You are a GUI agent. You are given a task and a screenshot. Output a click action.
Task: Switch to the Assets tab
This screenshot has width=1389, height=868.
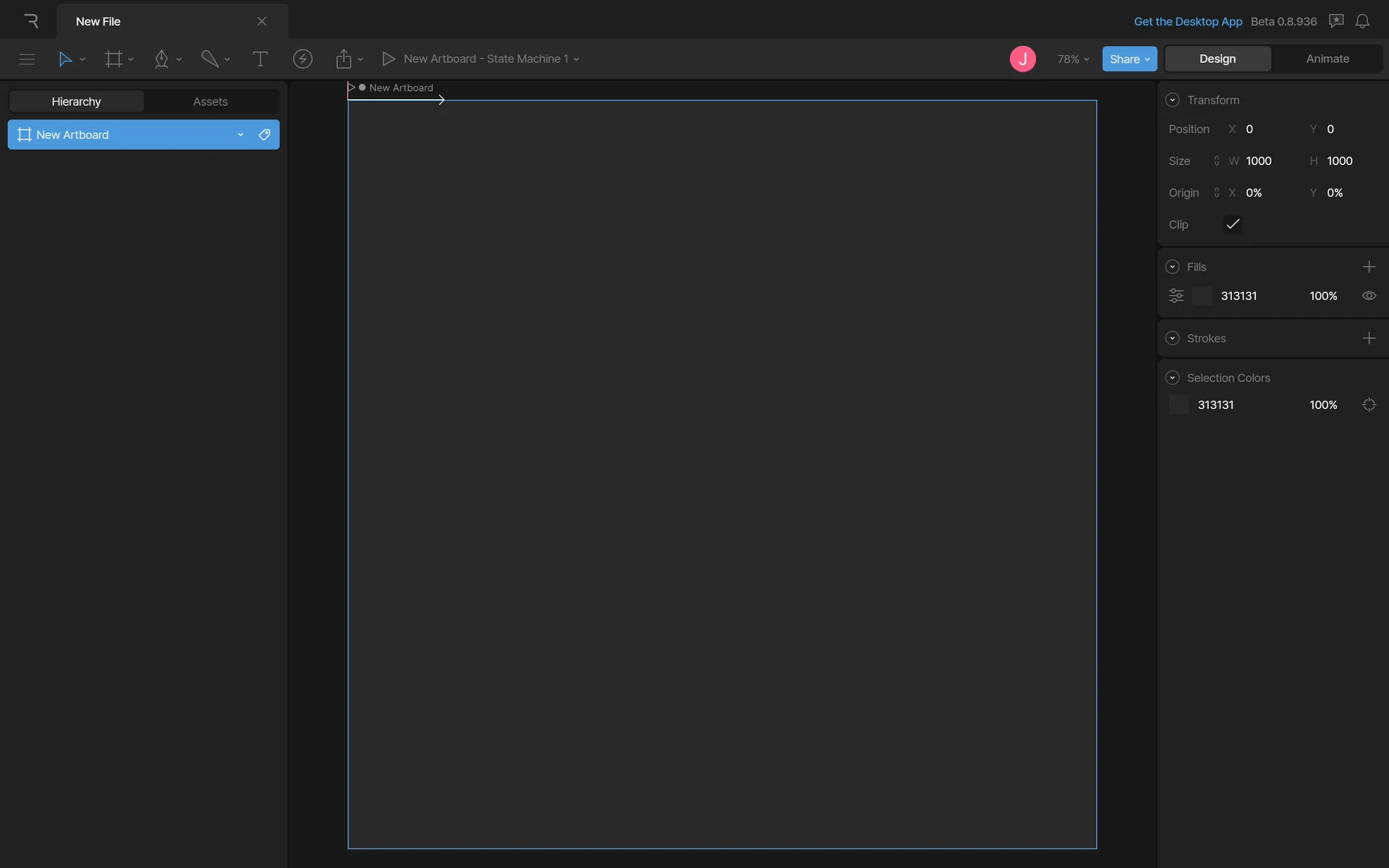tap(211, 101)
